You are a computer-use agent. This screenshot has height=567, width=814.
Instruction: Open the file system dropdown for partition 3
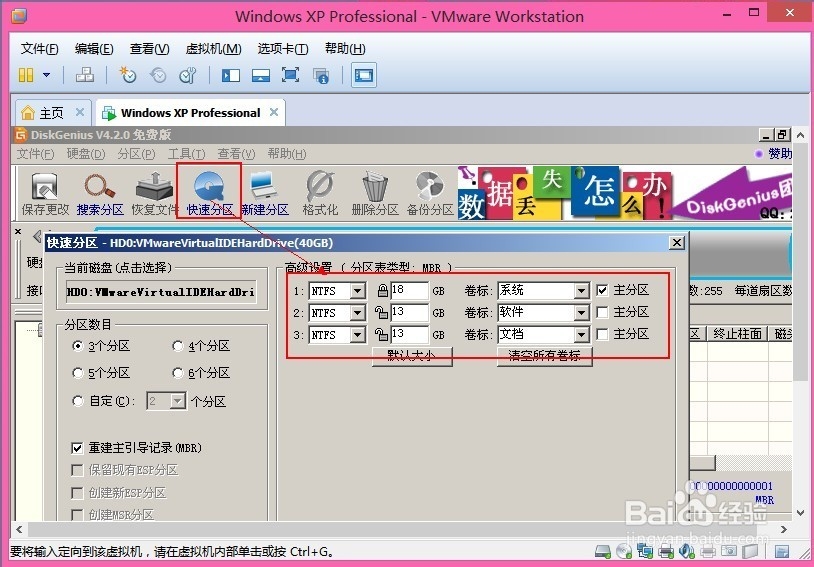pos(357,335)
